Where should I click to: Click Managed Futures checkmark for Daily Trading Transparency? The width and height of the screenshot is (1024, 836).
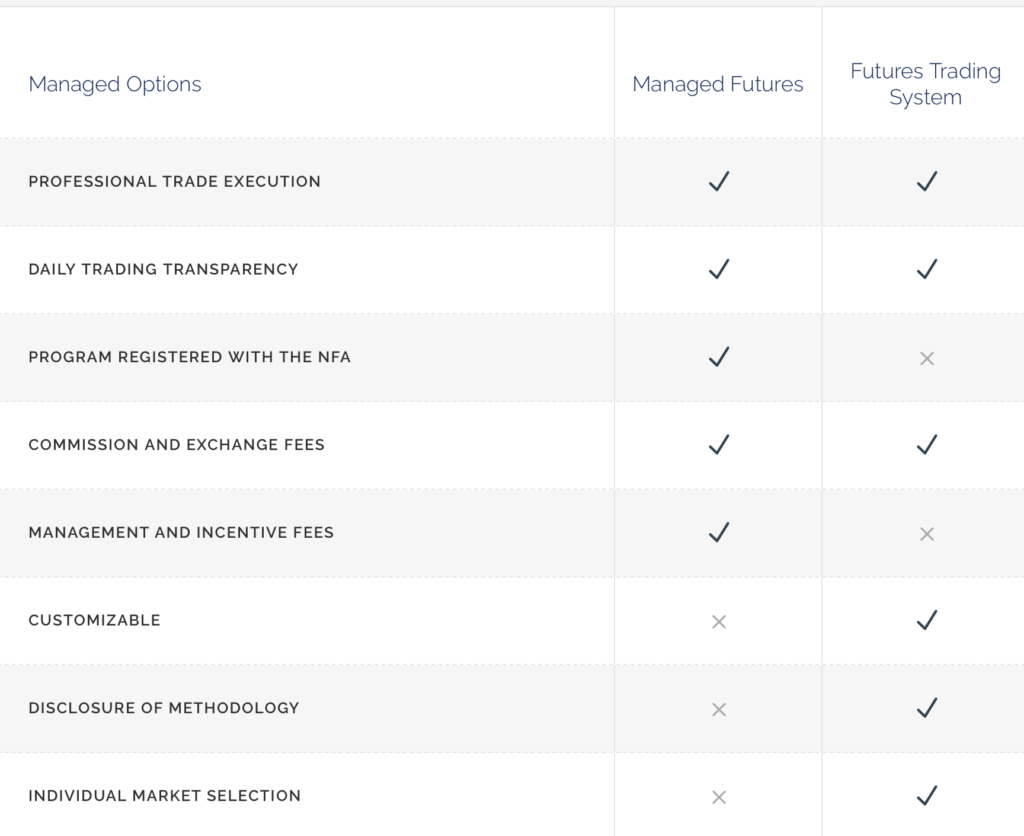coord(719,269)
